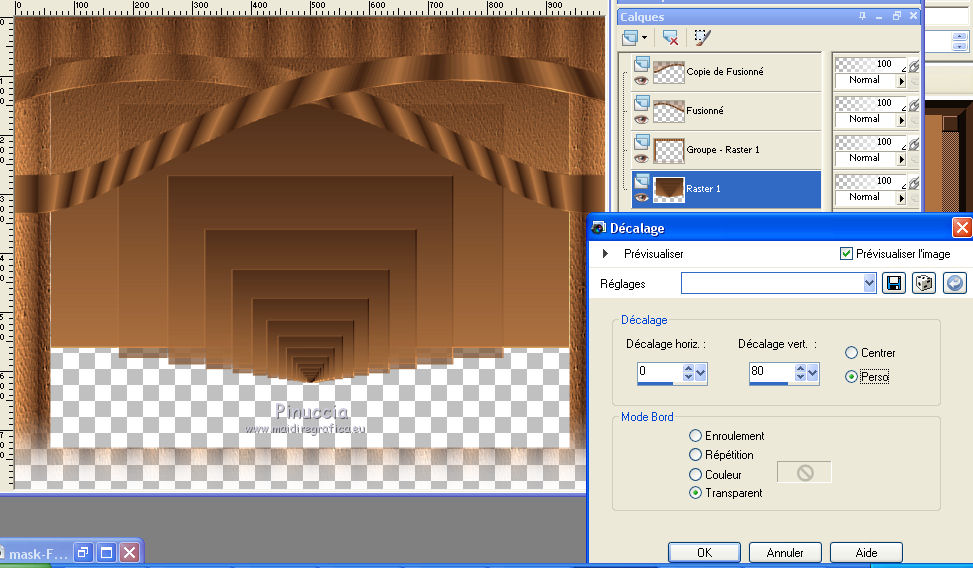Hide the Groupe - Raster 1 layer via eye
Image resolution: width=973 pixels, height=568 pixels.
641,158
